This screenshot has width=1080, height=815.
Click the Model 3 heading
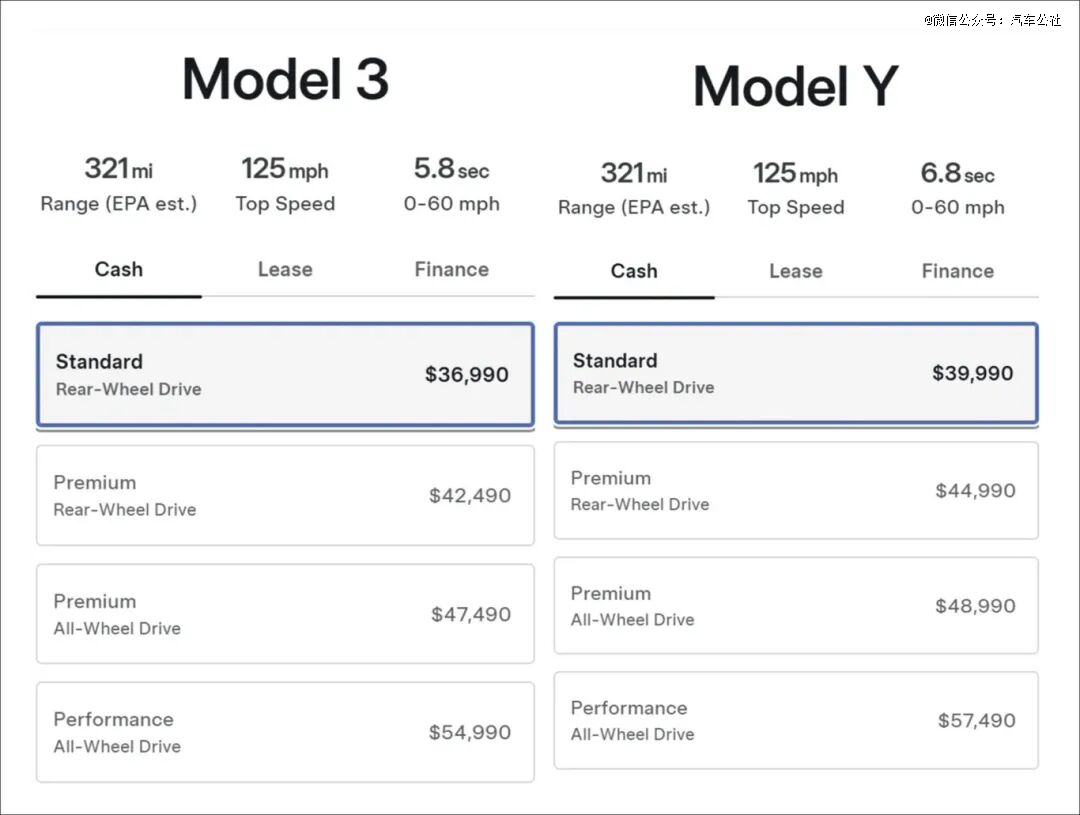pos(285,79)
